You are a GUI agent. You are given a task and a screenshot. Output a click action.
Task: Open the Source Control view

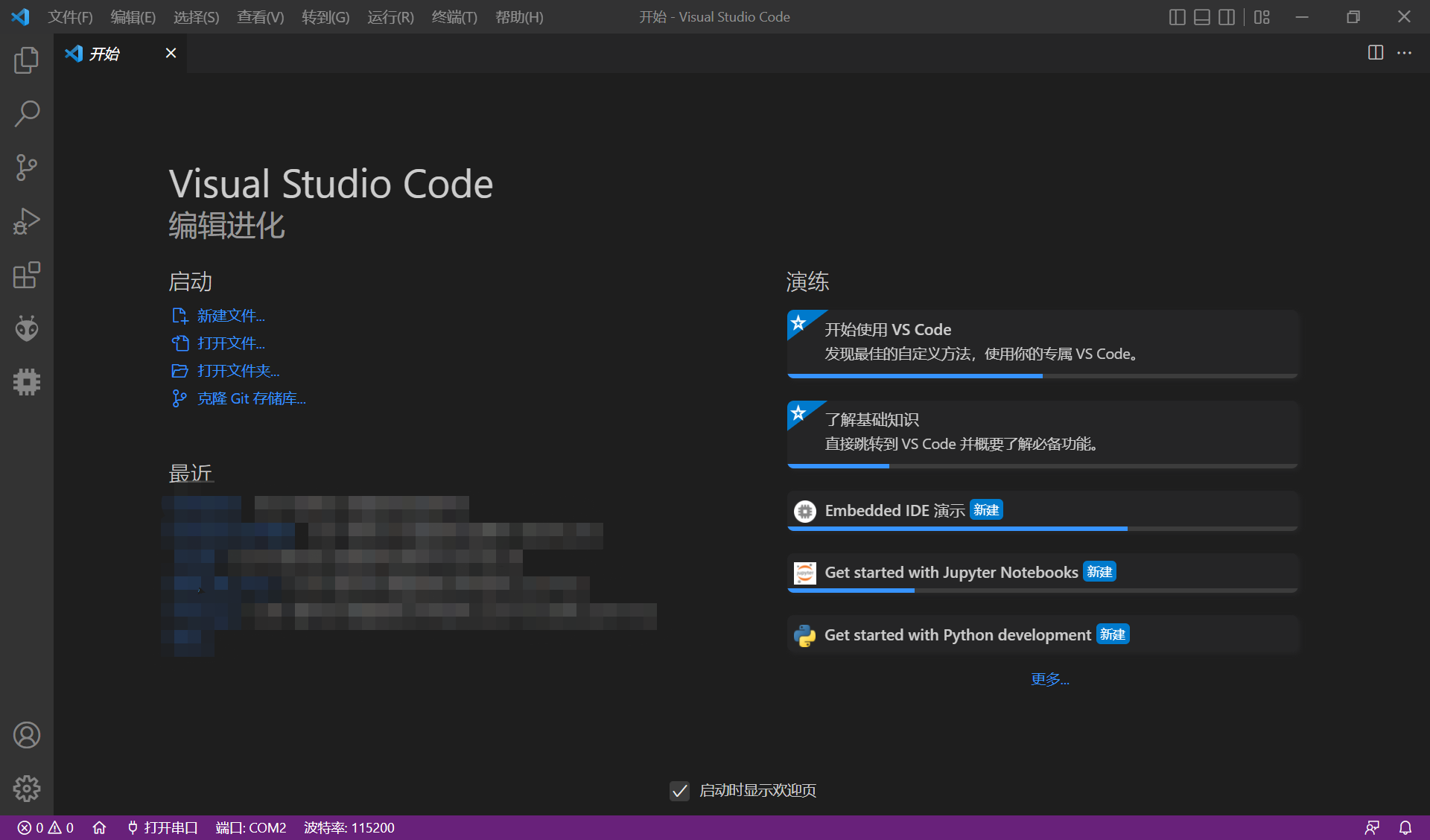click(x=27, y=168)
